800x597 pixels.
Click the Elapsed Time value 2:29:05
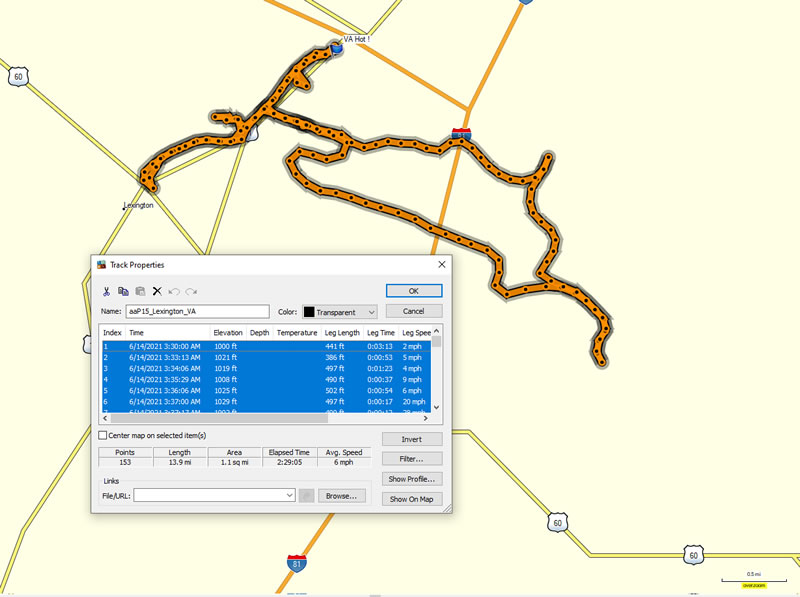pos(289,462)
